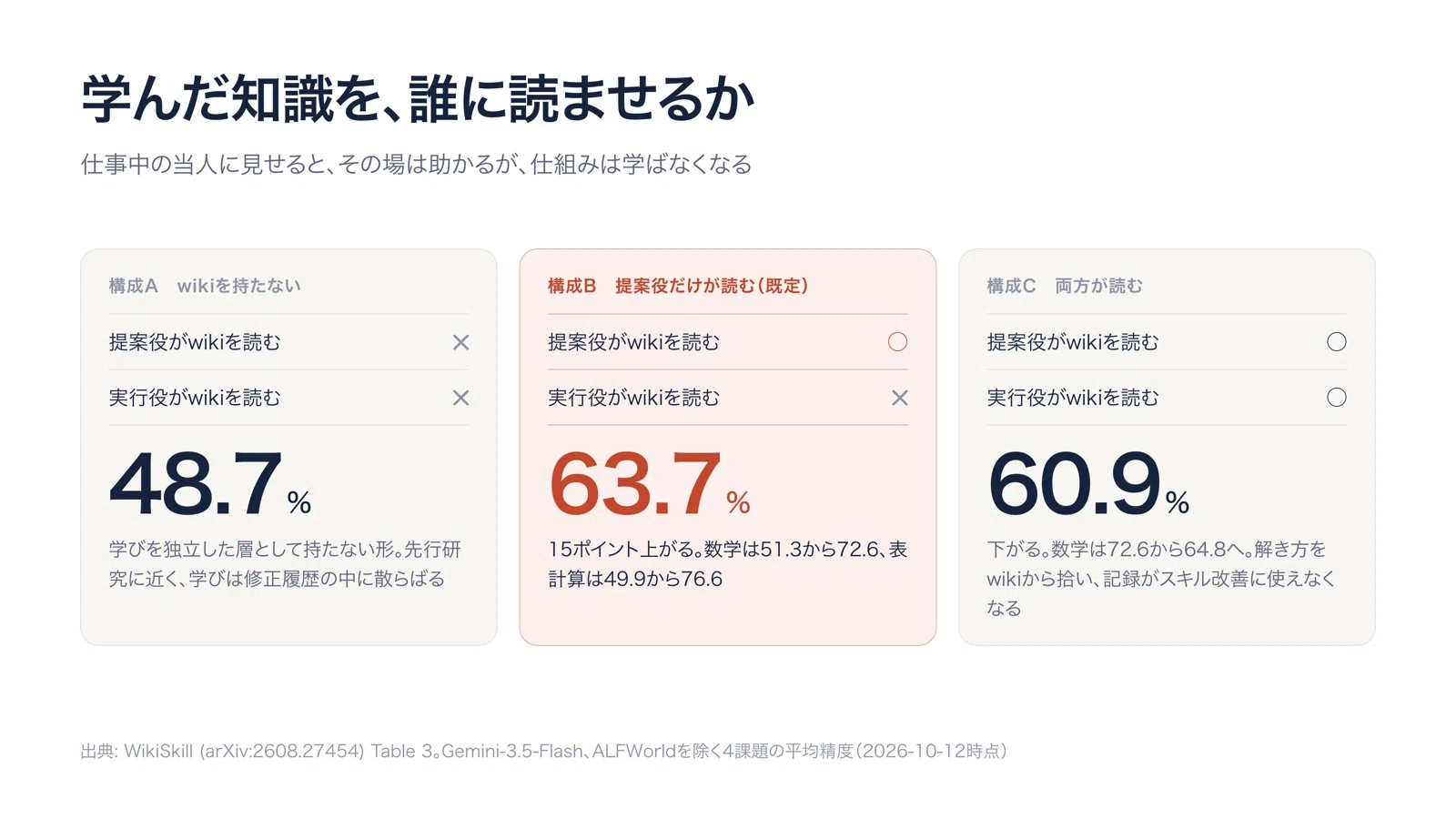Click the 60.9 percentage value
This screenshot has width=1456, height=819.
(x=1088, y=484)
